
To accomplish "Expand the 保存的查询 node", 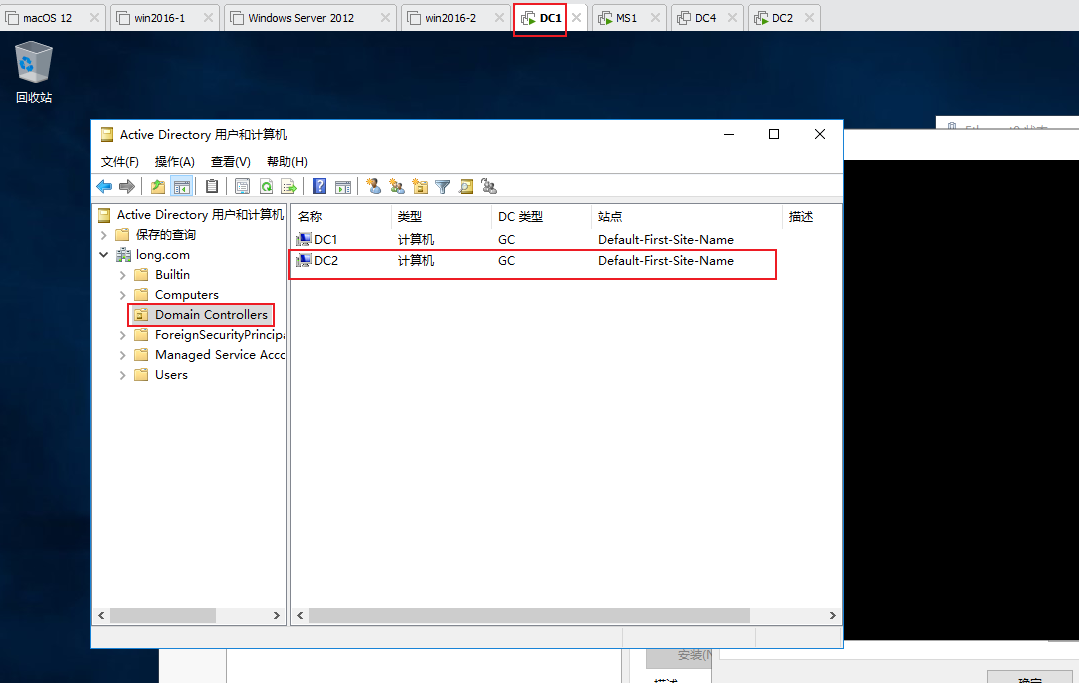I will click(104, 235).
